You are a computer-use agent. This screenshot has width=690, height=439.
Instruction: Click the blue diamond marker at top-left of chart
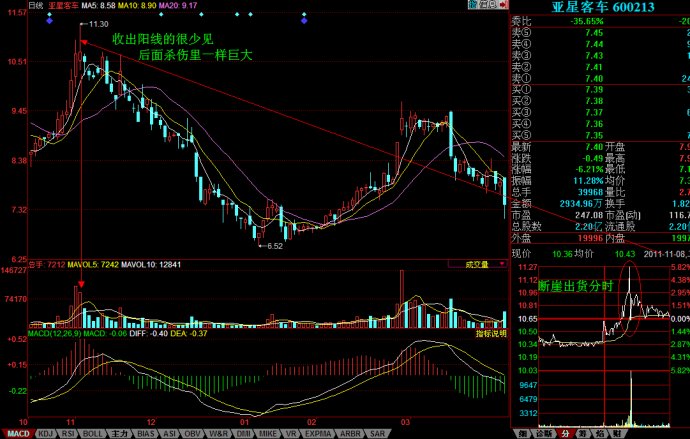pyautogui.click(x=46, y=17)
